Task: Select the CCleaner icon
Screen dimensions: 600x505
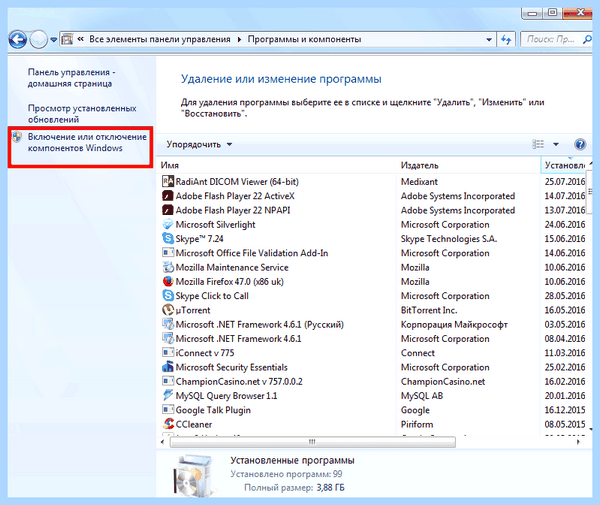Action: [168, 424]
